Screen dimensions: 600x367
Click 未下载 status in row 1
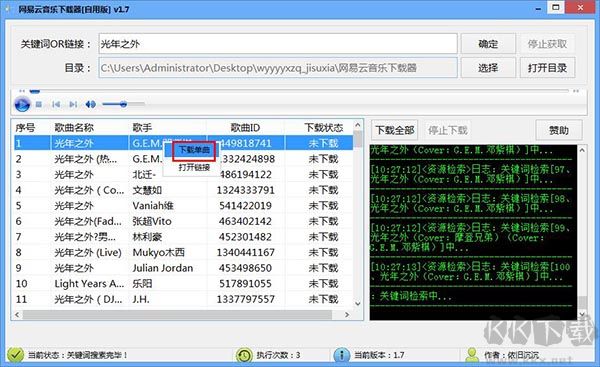[323, 144]
